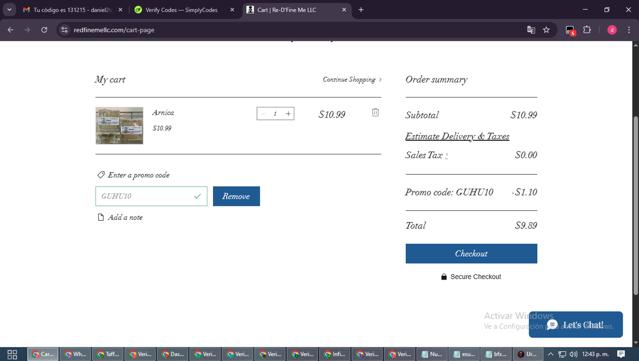This screenshot has height=361, width=639.
Task: Open the volume tray icon
Action: point(573,354)
